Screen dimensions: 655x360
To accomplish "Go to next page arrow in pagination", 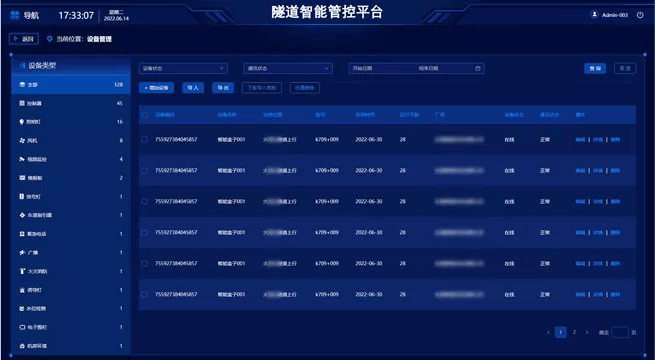I will (587, 332).
